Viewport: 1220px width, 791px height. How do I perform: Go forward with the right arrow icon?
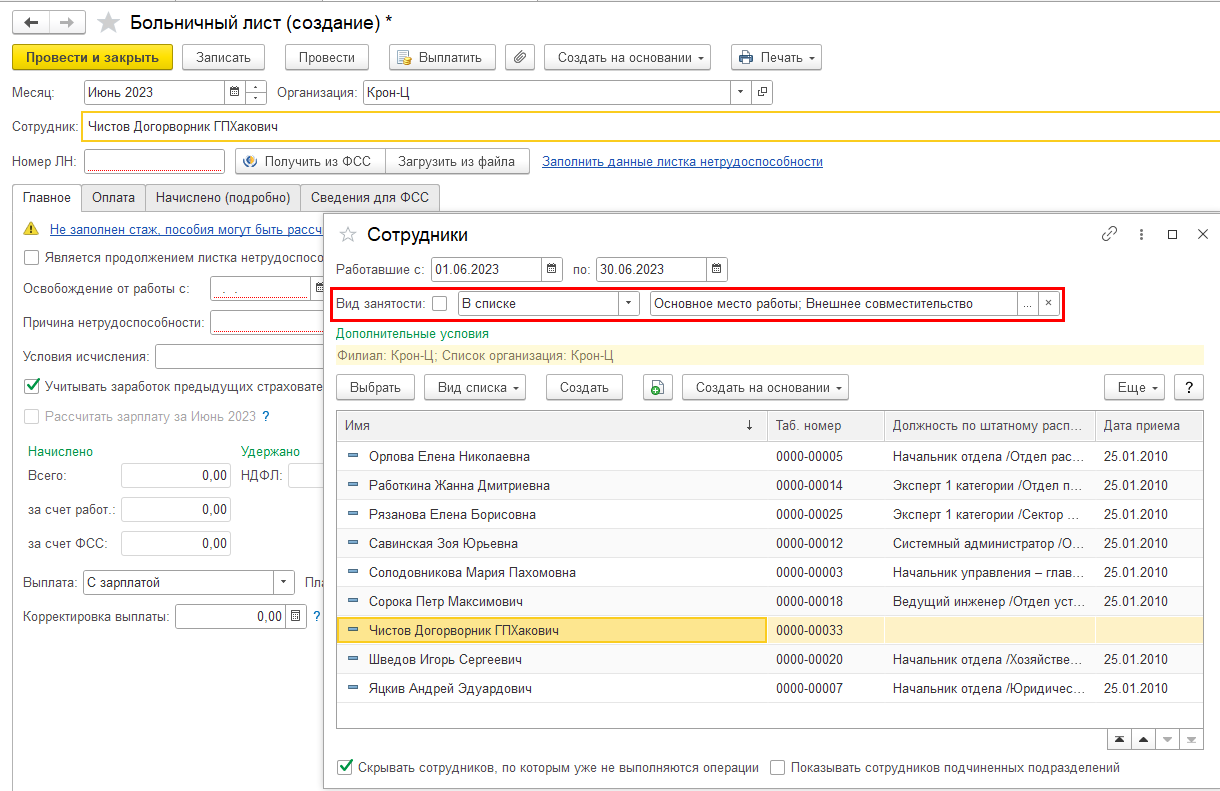point(67,21)
